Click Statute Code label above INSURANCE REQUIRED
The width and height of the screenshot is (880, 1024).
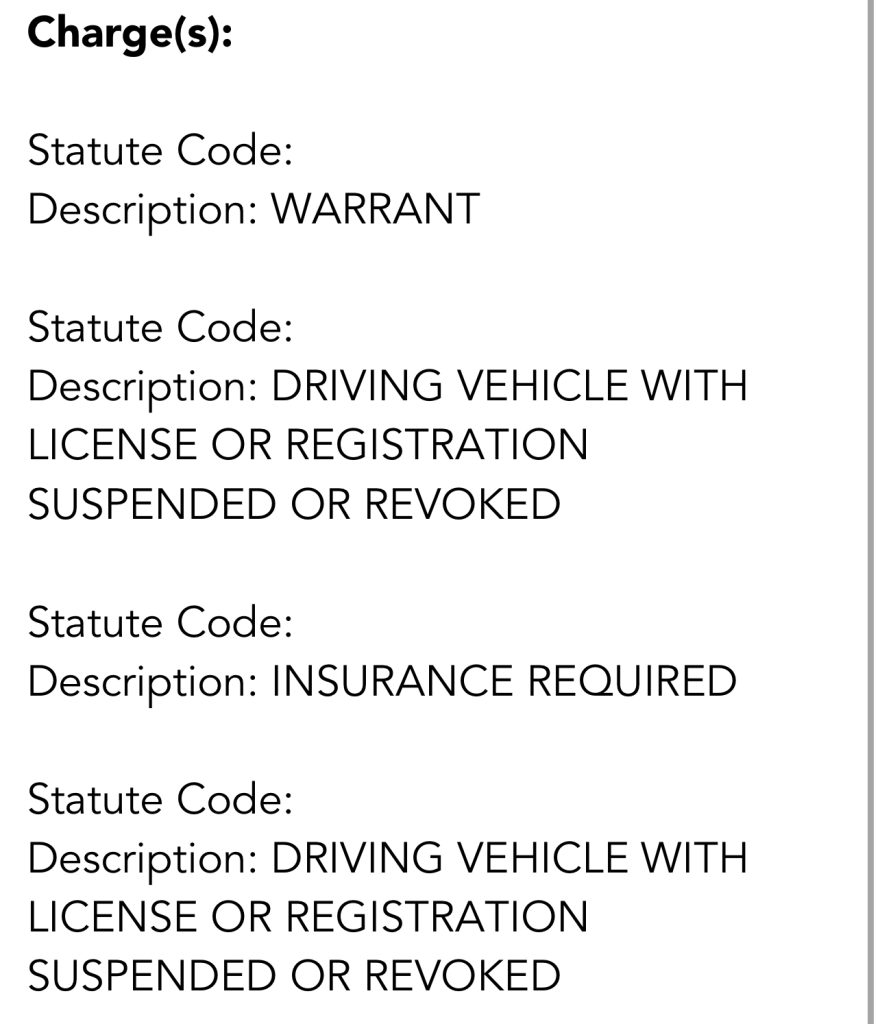(160, 623)
